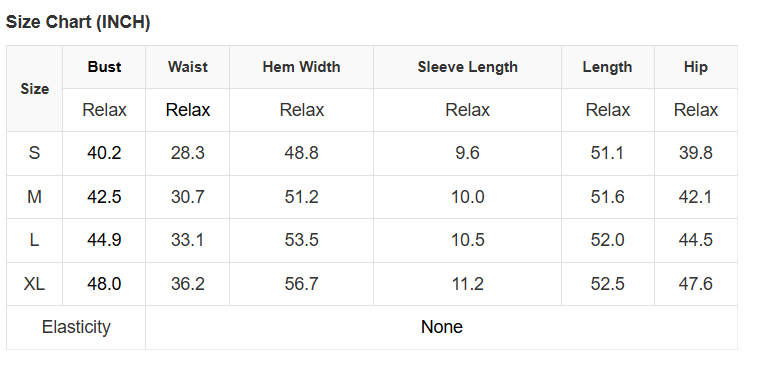The image size is (757, 367).
Task: Click bust value 40.2 for size S
Action: coord(104,153)
